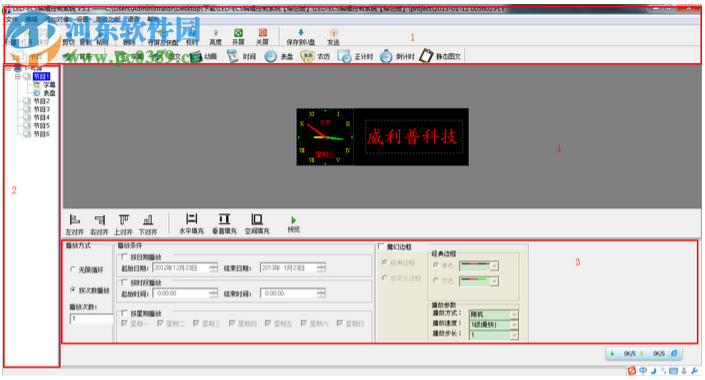Screen dimensions: 705x380
Task: Toggle the 星期日 Sunday checkbox
Action: pyautogui.click(x=339, y=323)
